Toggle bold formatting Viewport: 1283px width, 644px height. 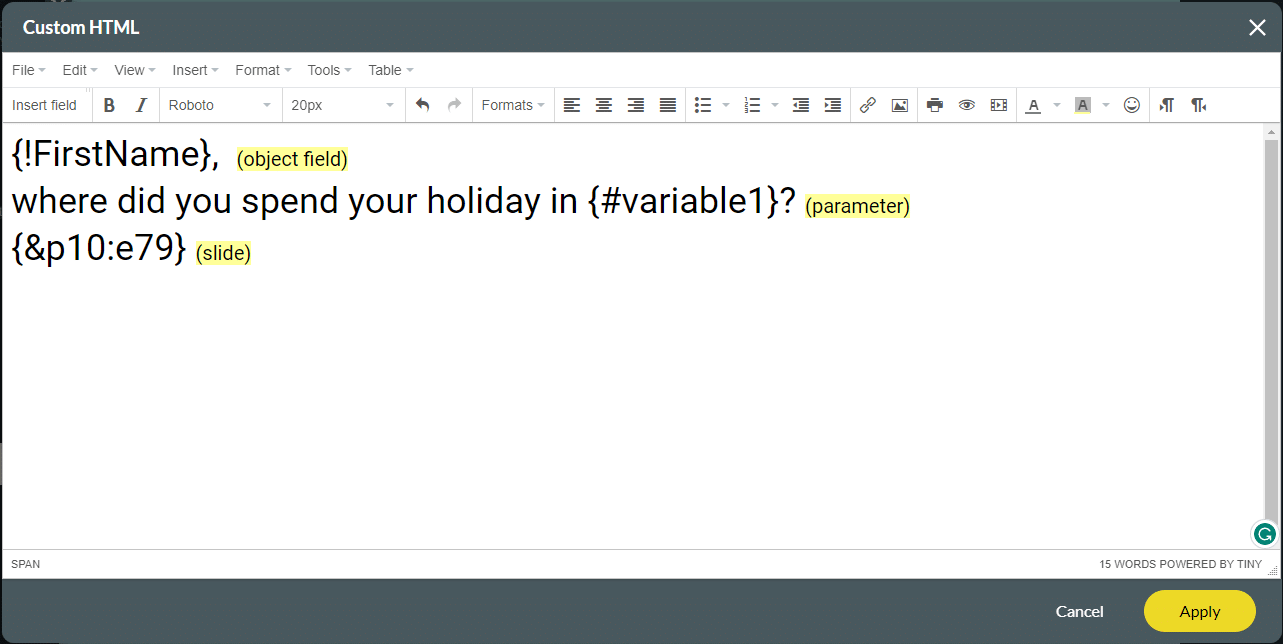(108, 105)
